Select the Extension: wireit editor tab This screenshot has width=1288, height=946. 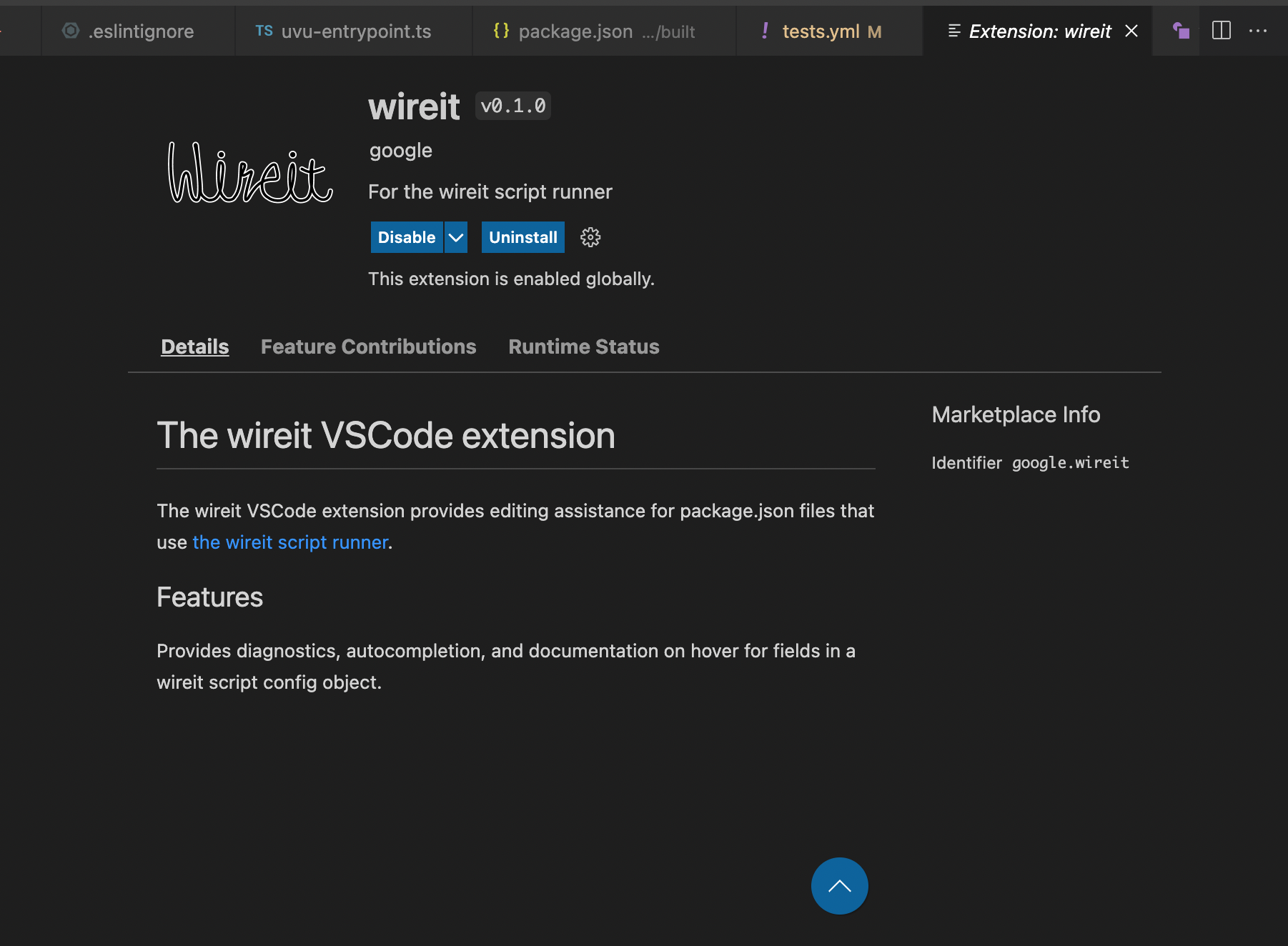point(1038,31)
